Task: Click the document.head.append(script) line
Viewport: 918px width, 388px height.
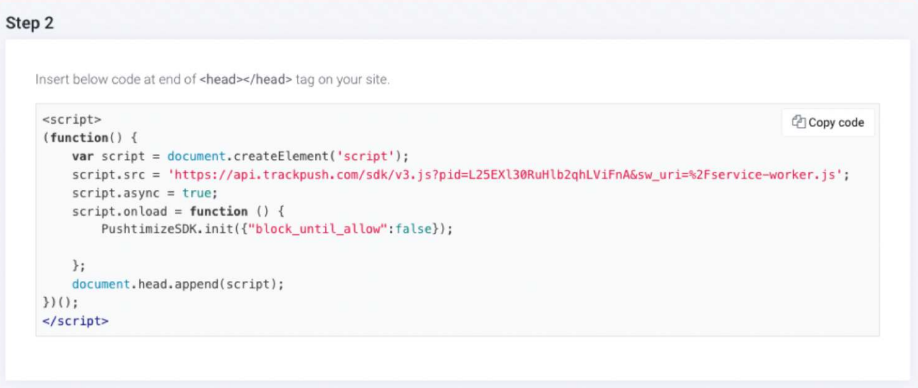Action: (x=178, y=284)
